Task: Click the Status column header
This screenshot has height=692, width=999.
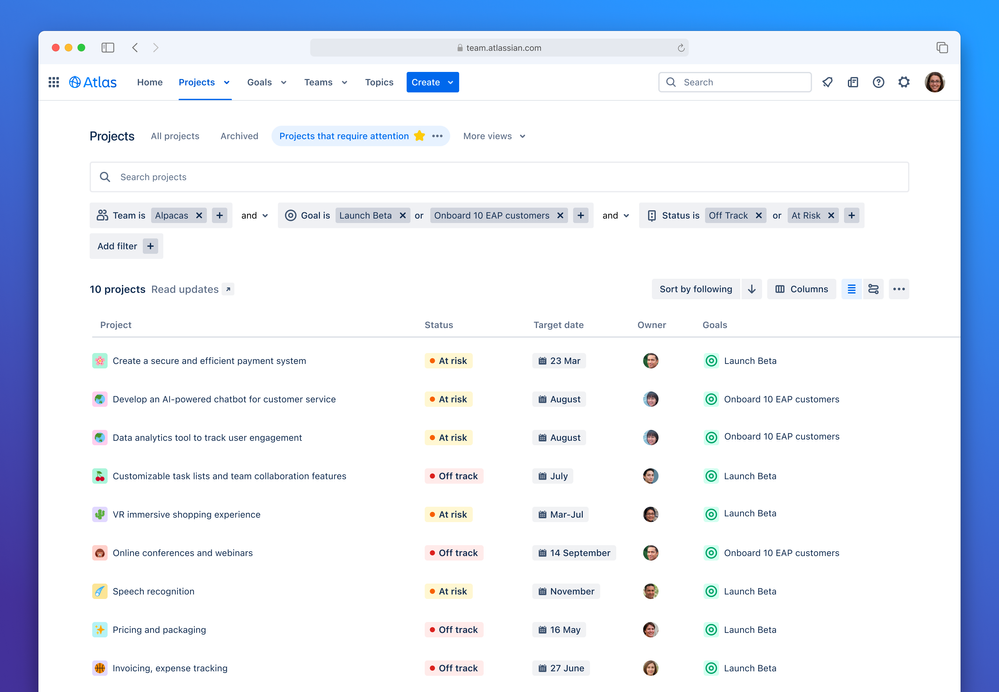Action: click(439, 325)
